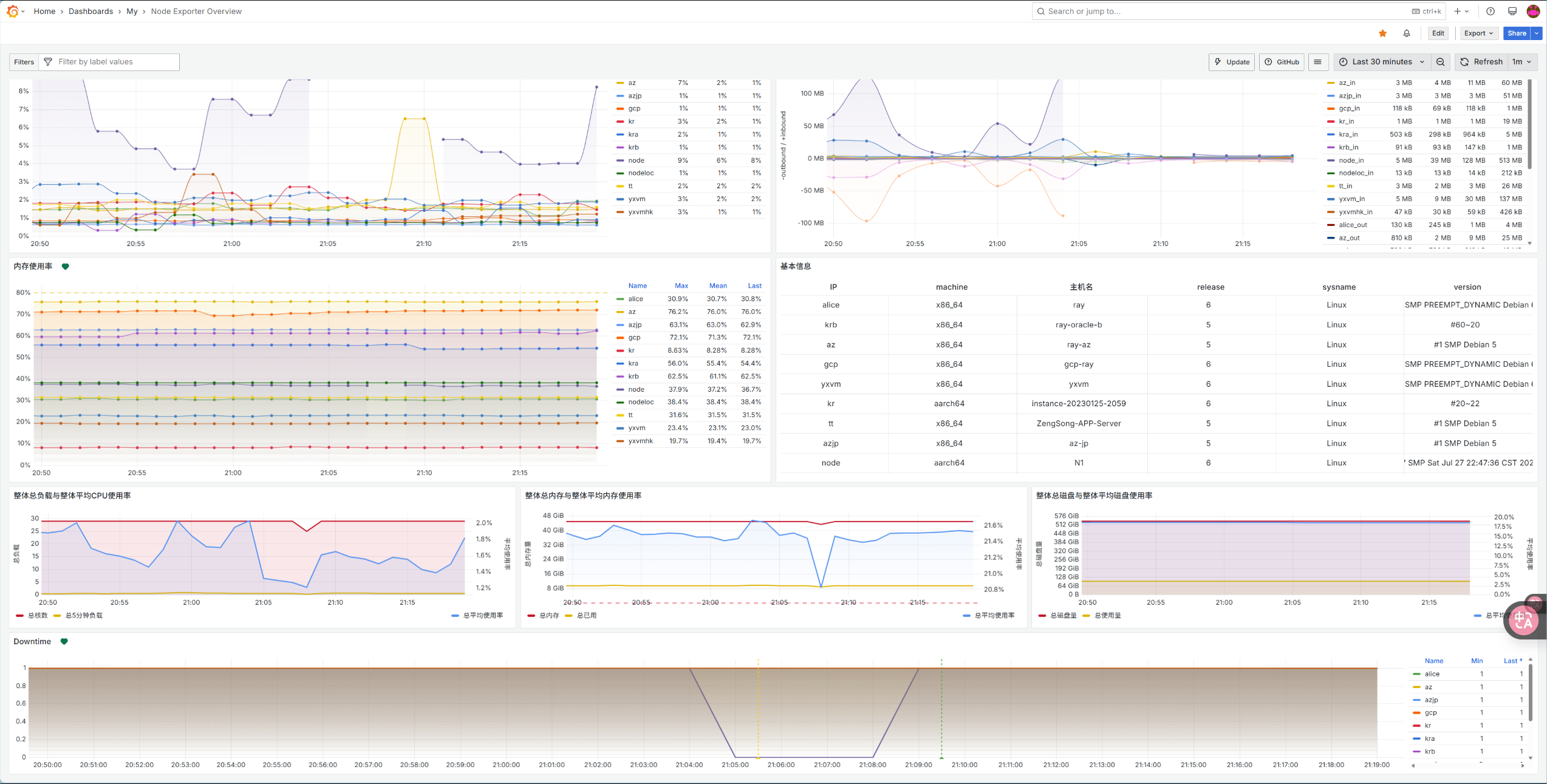Toggle node_in series in network legend
Image resolution: width=1547 pixels, height=784 pixels.
click(1351, 160)
